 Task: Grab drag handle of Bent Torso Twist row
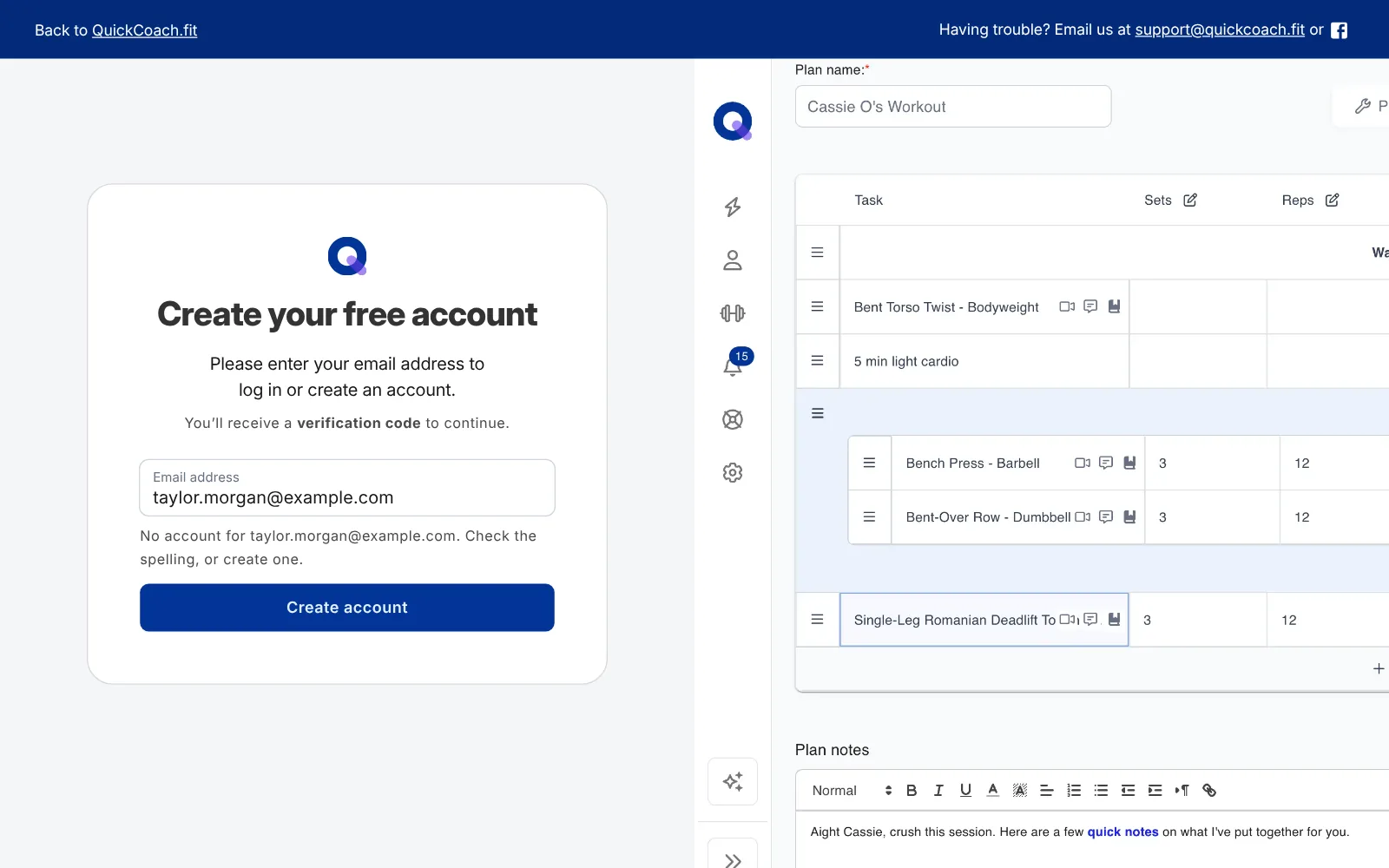(x=817, y=306)
